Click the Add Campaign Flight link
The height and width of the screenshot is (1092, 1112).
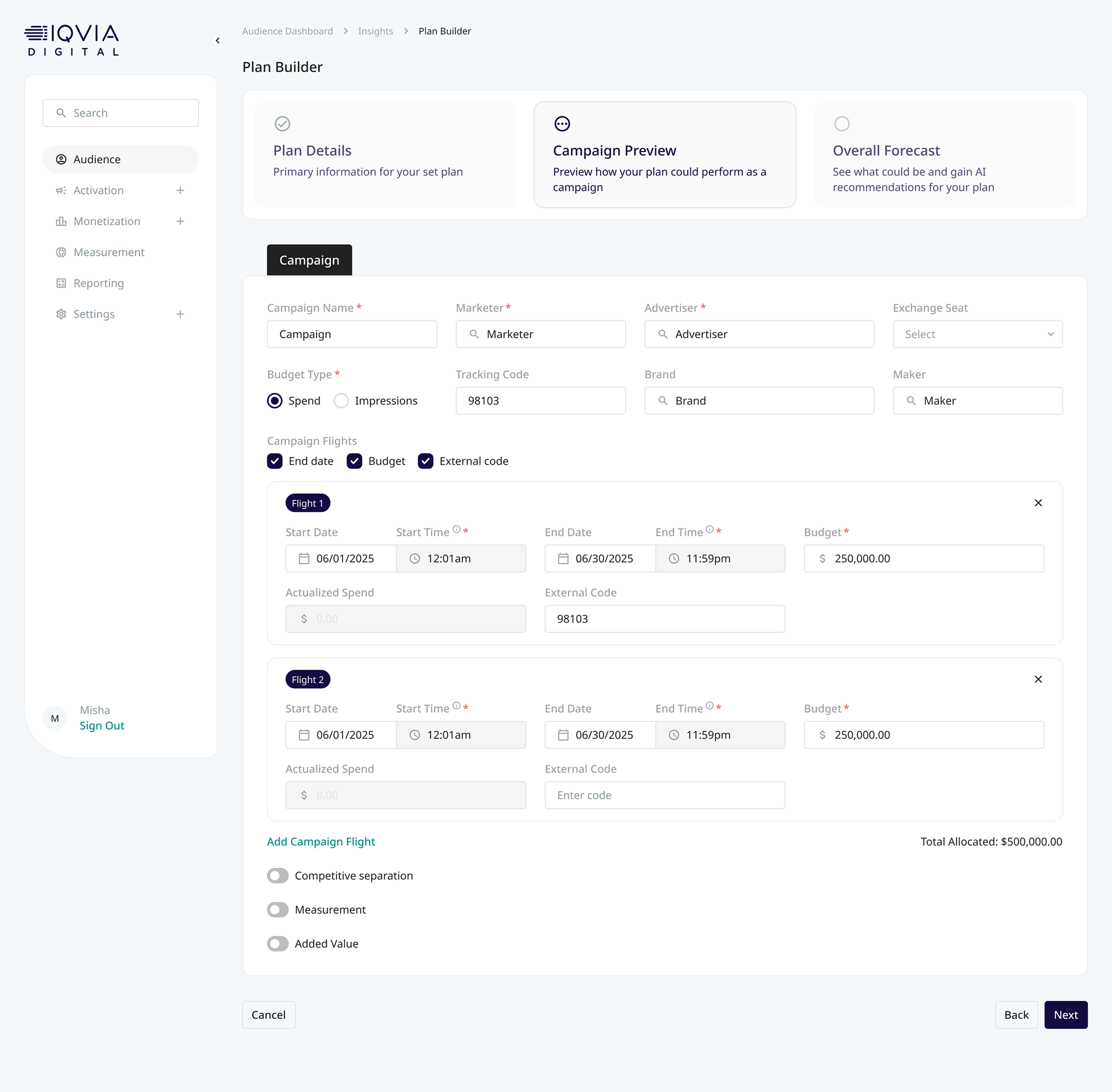coord(321,842)
